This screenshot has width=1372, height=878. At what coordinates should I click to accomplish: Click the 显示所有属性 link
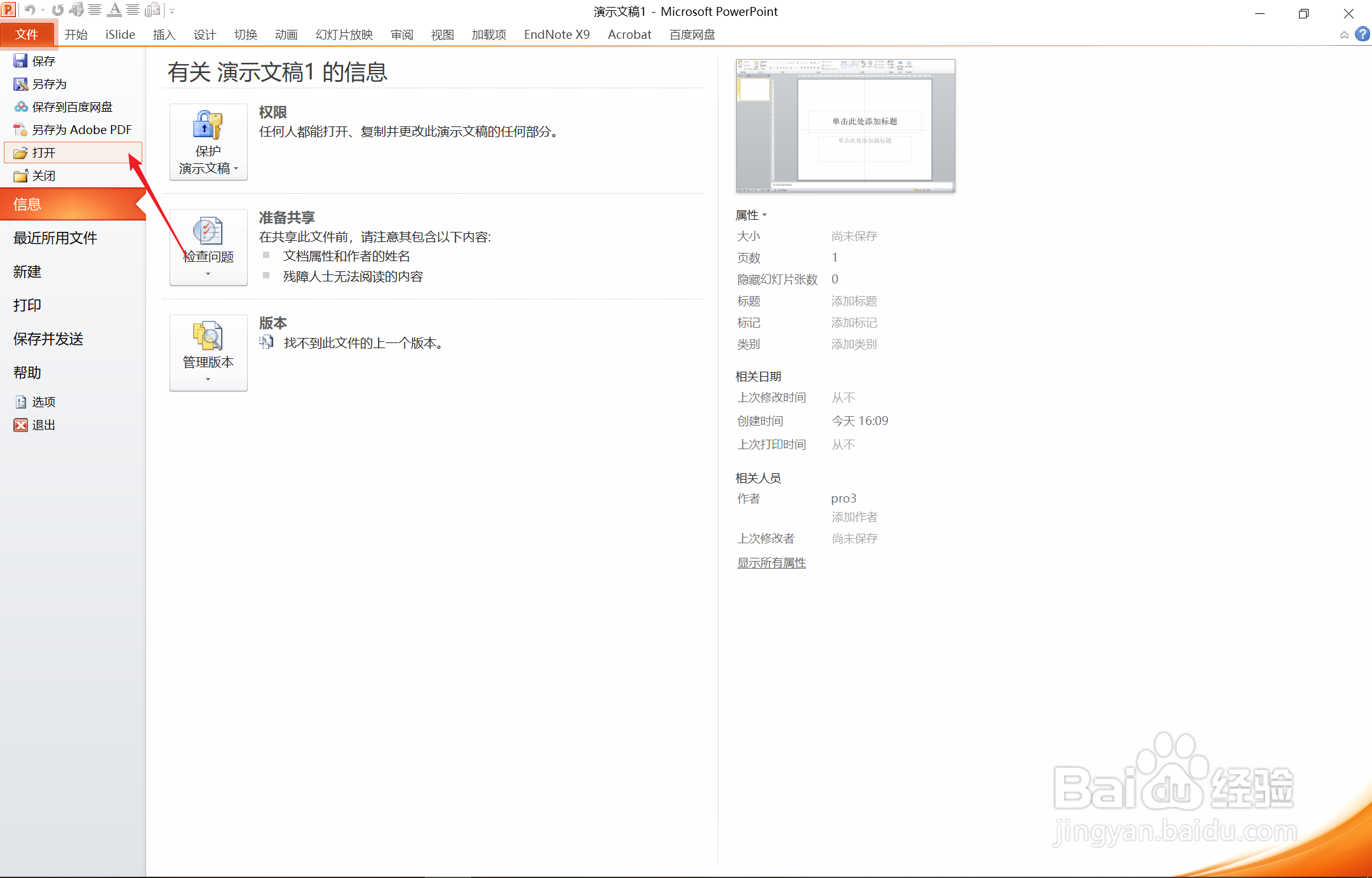point(770,562)
